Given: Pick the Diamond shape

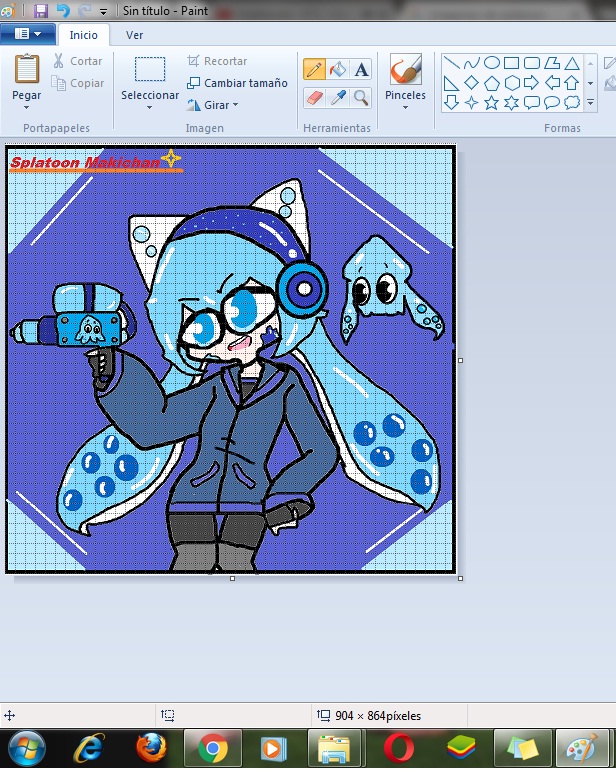Looking at the screenshot, I should click(x=471, y=83).
